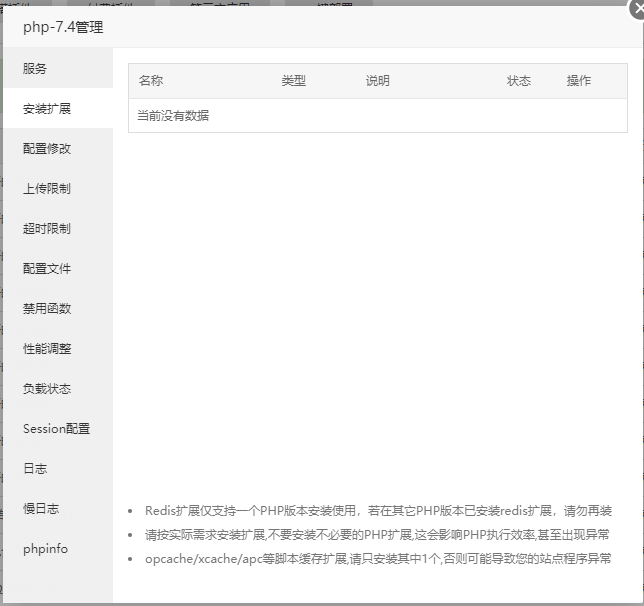
Task: Click the 名称 column header
Action: click(151, 81)
